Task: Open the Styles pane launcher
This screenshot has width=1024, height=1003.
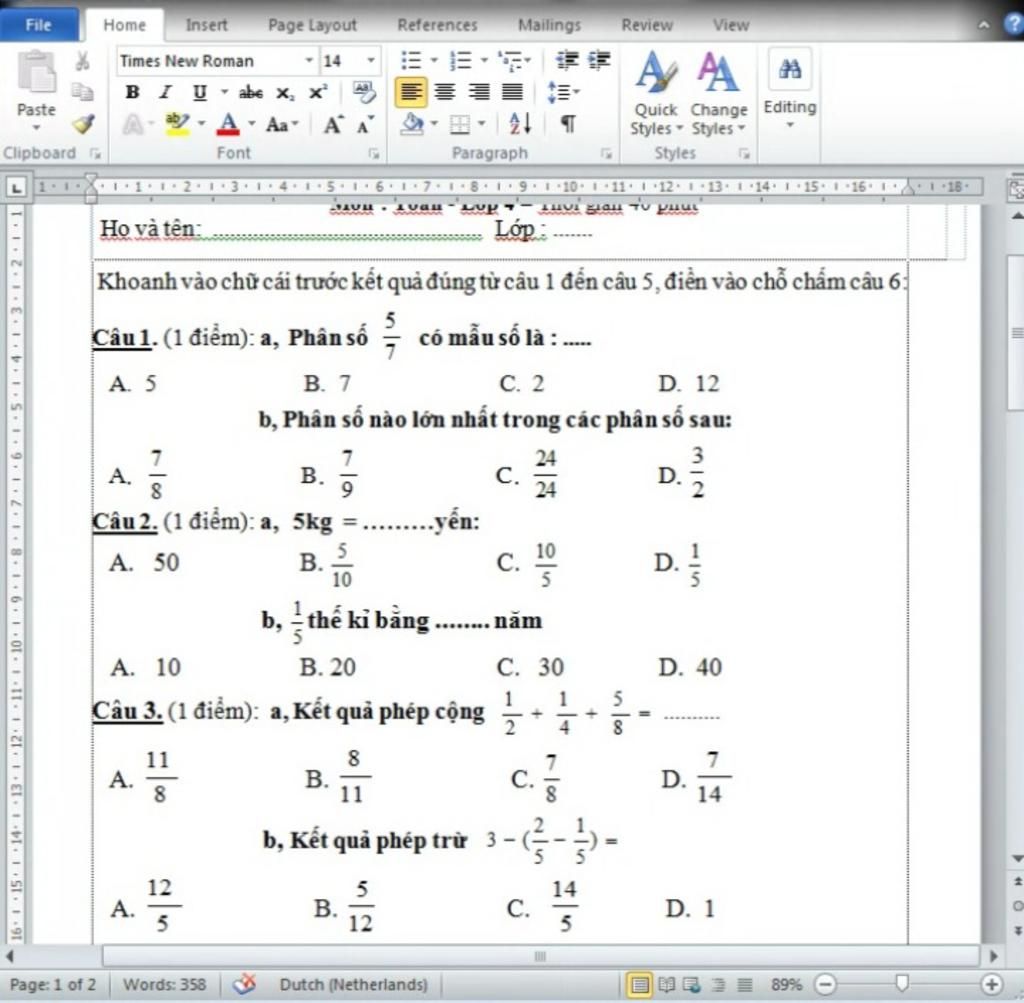Action: pyautogui.click(x=744, y=153)
